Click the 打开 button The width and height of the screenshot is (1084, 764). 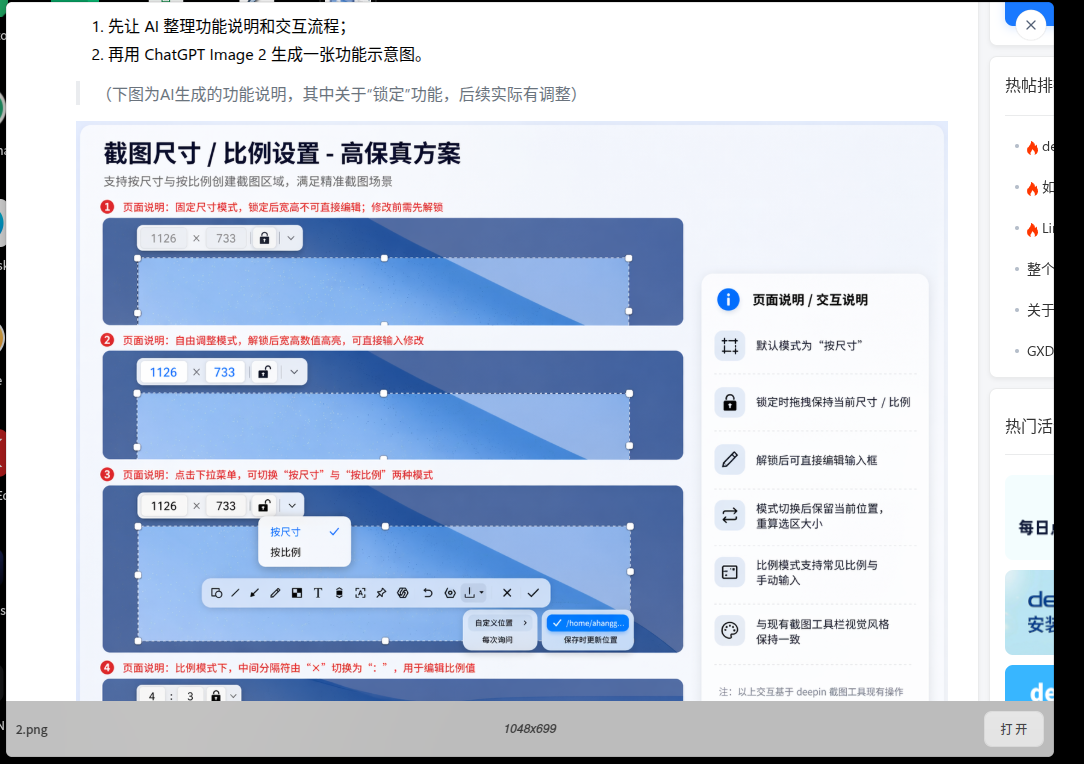click(x=1013, y=729)
